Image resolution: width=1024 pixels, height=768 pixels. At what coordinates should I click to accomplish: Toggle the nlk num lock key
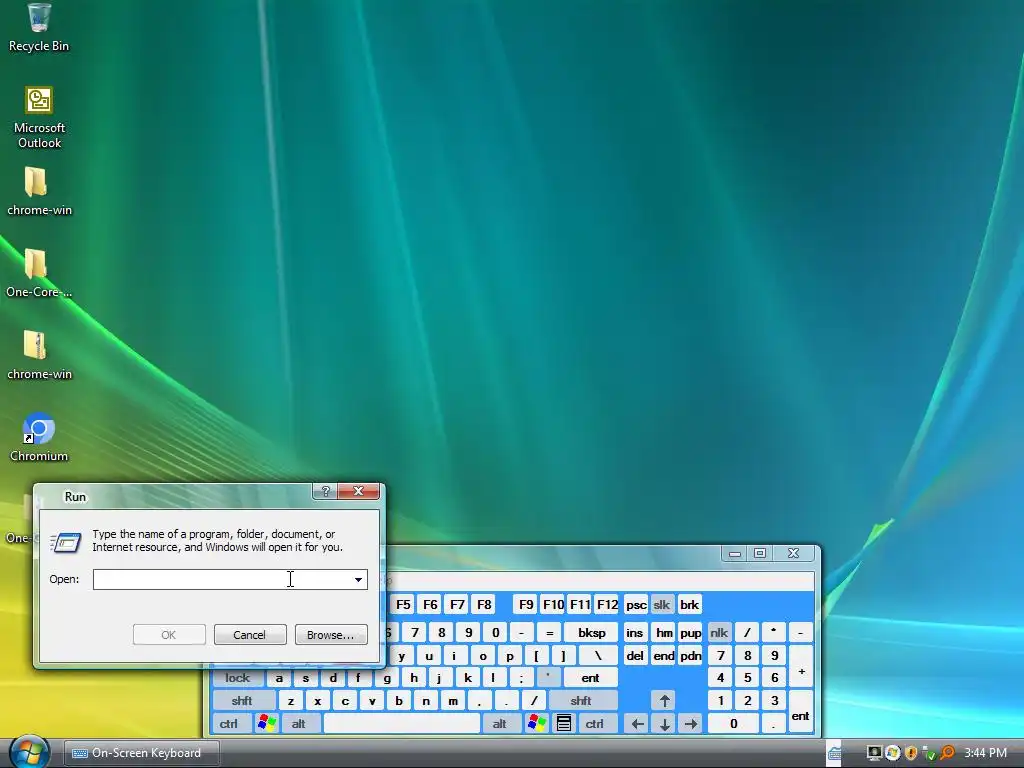719,632
